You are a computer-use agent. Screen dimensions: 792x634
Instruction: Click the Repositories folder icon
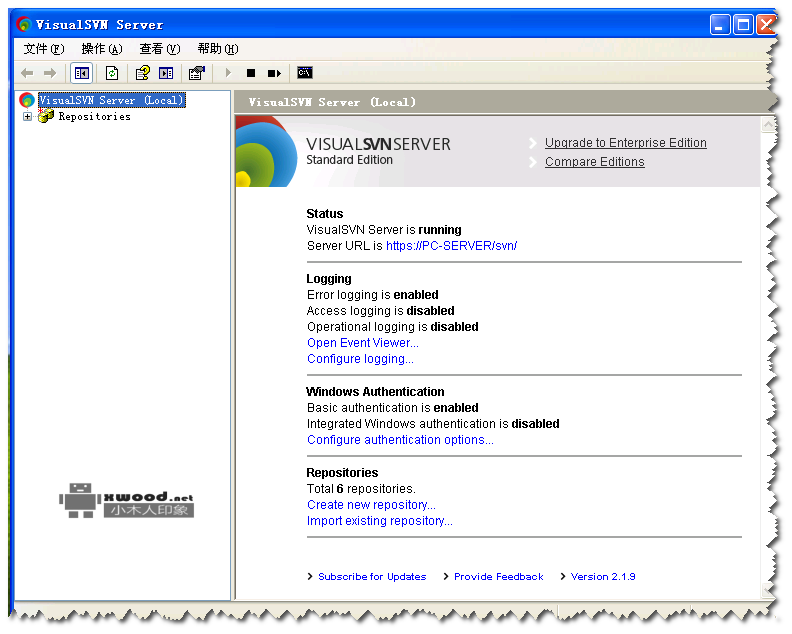click(46, 116)
